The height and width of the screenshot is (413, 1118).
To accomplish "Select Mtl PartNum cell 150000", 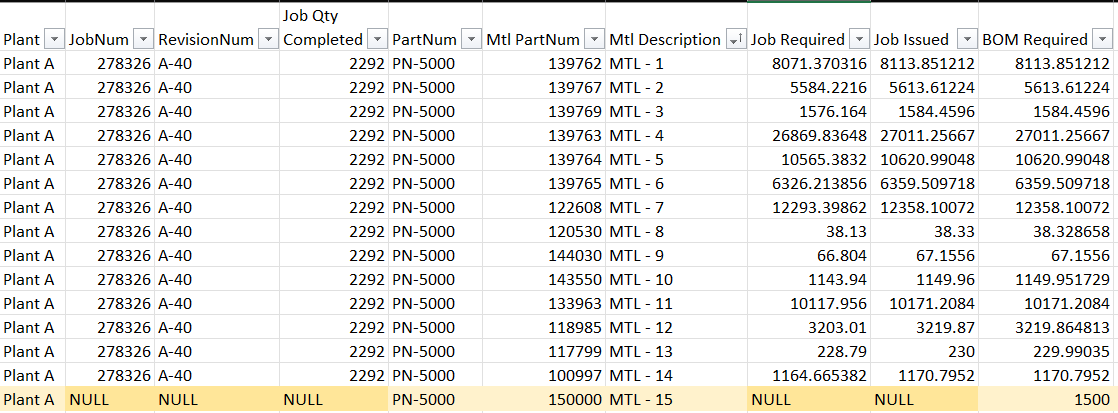I will [x=543, y=400].
